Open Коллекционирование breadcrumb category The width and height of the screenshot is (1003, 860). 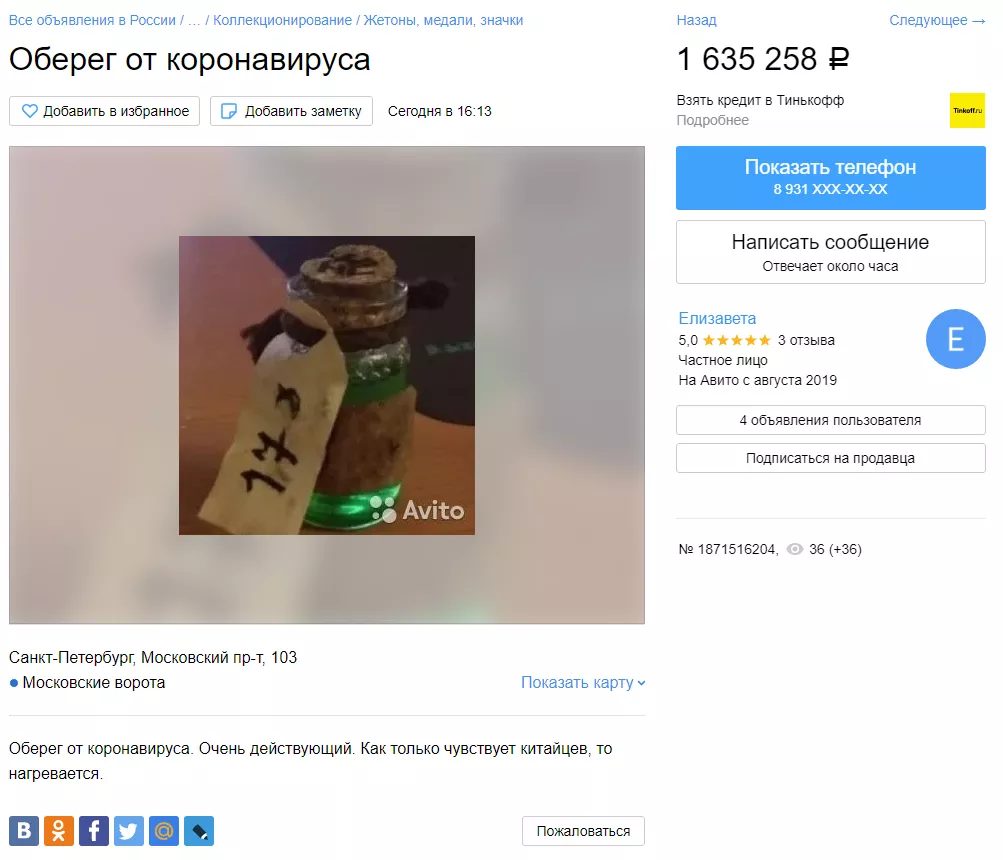click(282, 20)
